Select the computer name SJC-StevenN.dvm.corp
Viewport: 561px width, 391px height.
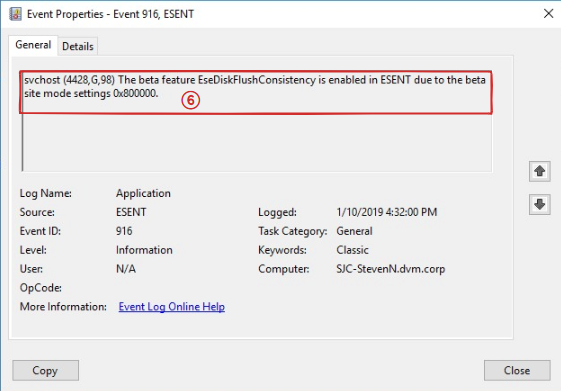(391, 269)
